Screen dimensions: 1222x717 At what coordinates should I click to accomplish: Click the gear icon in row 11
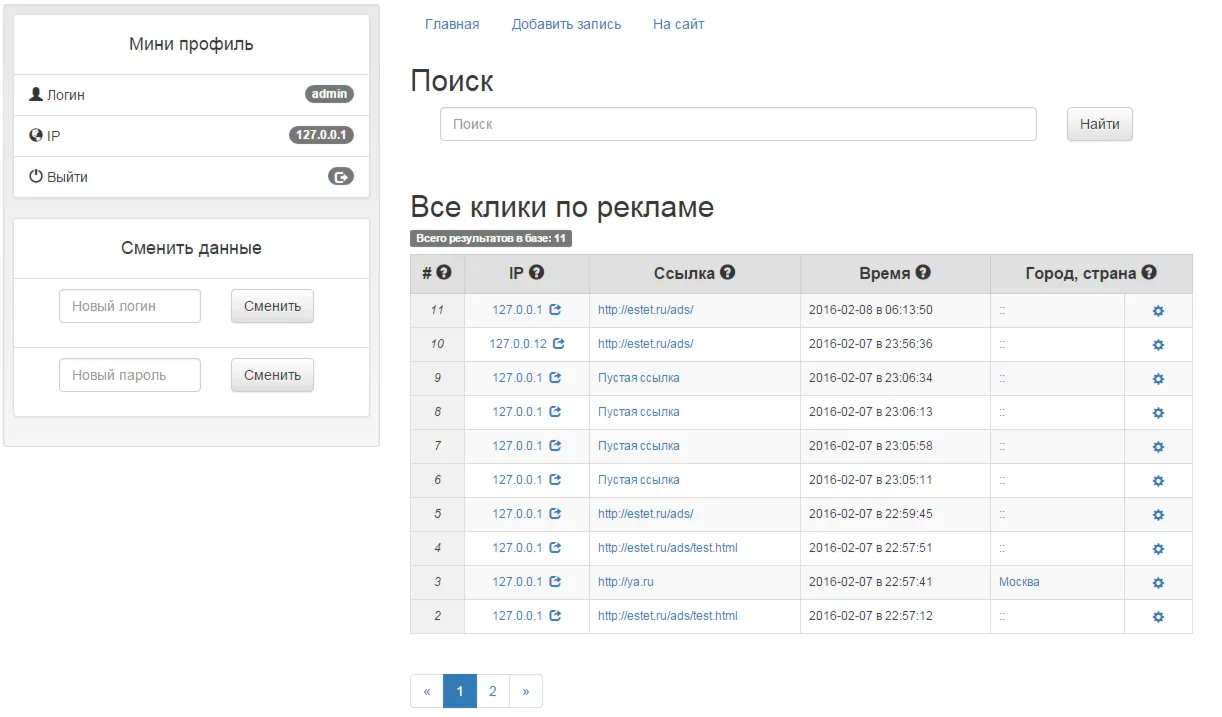tap(1158, 311)
